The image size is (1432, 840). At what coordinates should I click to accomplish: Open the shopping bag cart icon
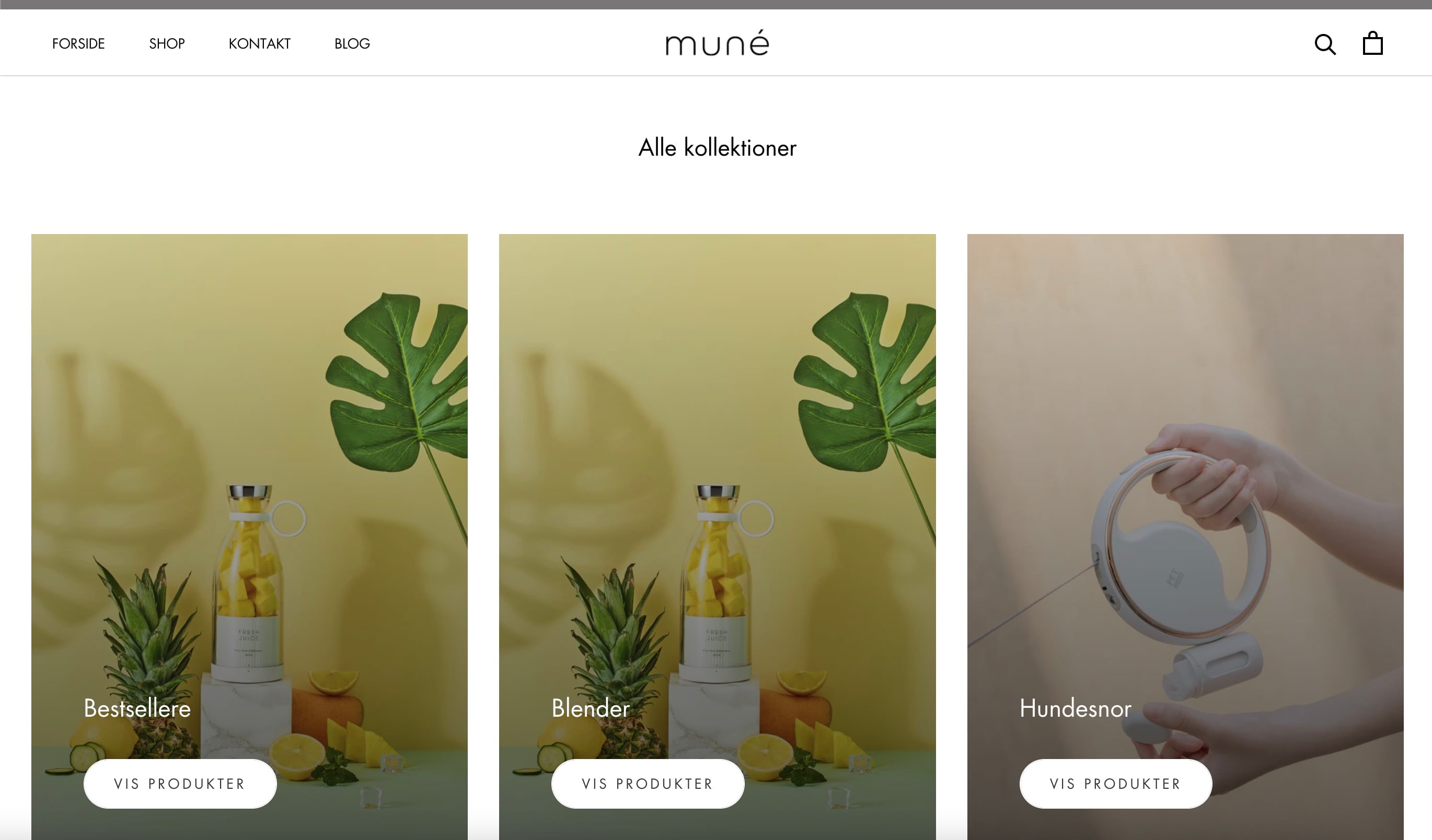tap(1372, 43)
